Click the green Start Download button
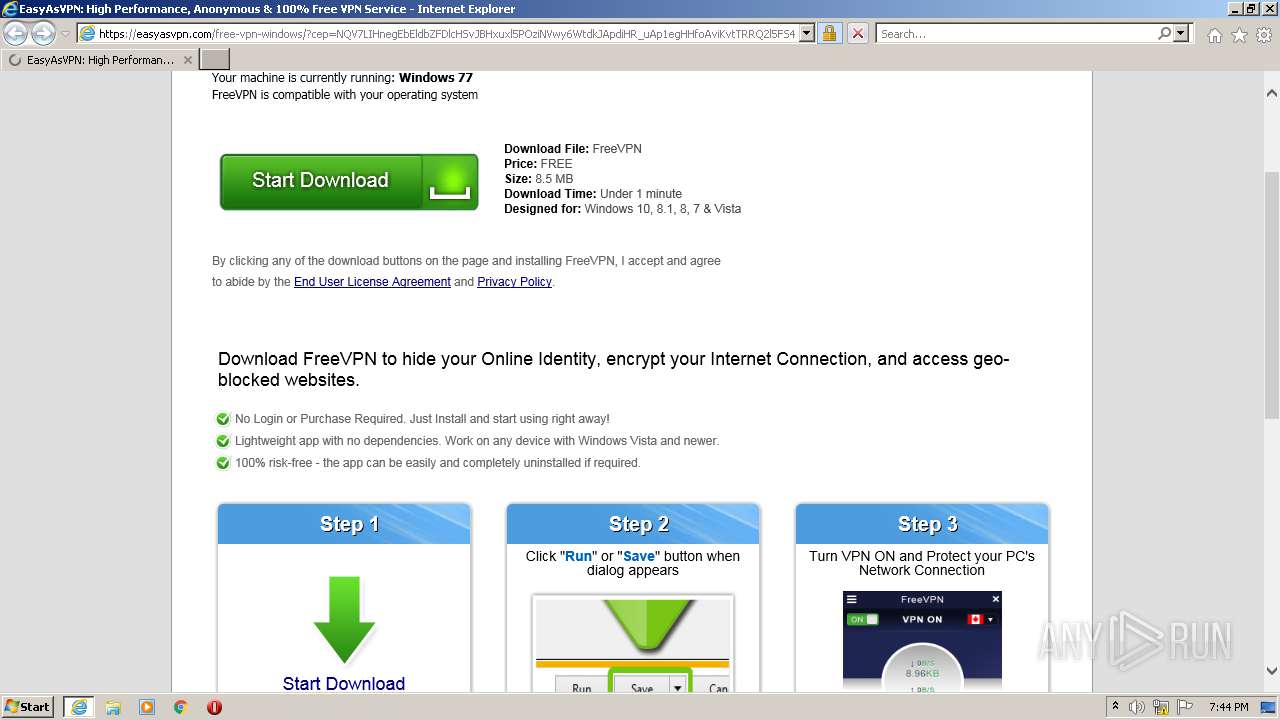 tap(349, 181)
